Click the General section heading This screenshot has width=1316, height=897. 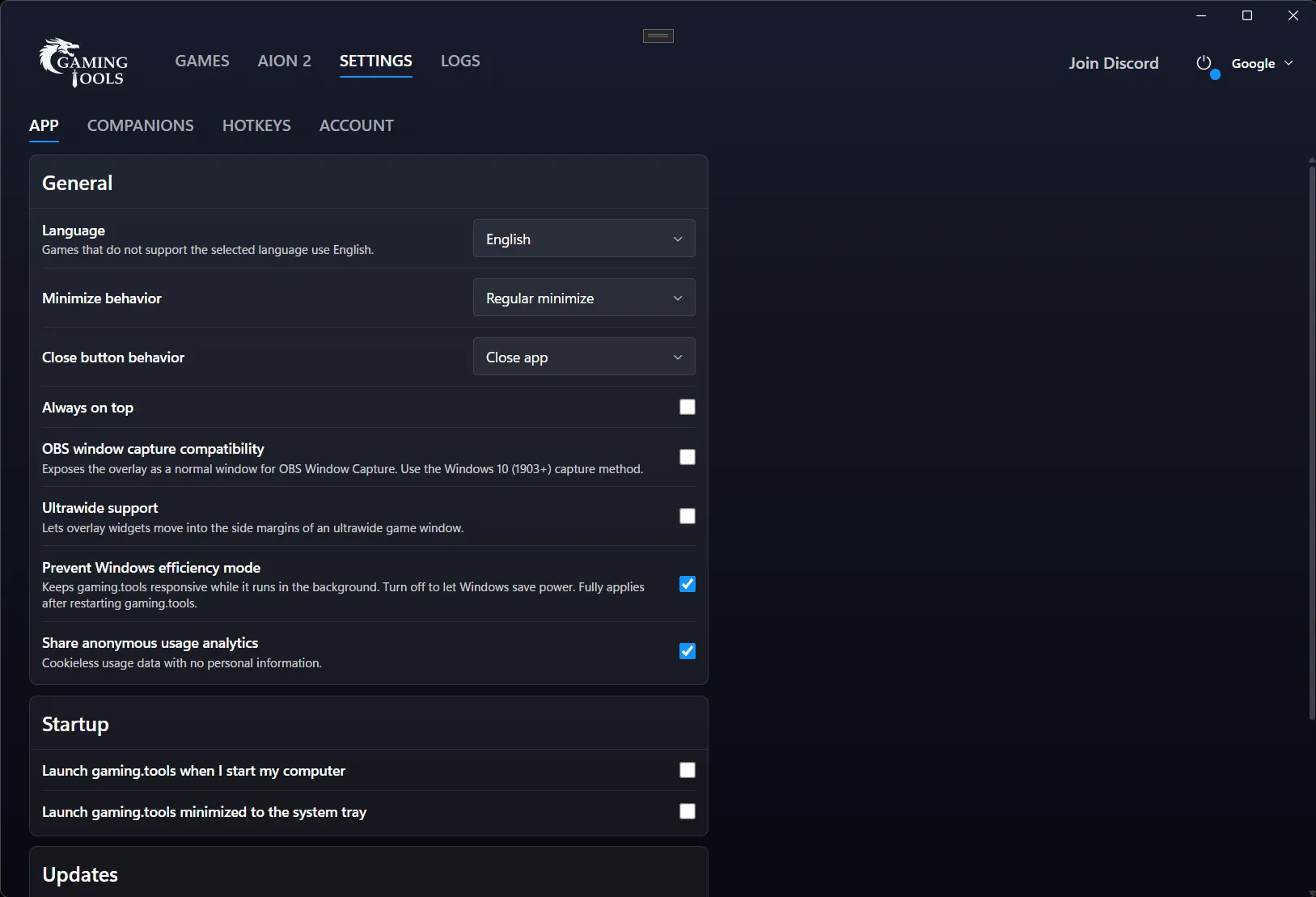[x=78, y=183]
